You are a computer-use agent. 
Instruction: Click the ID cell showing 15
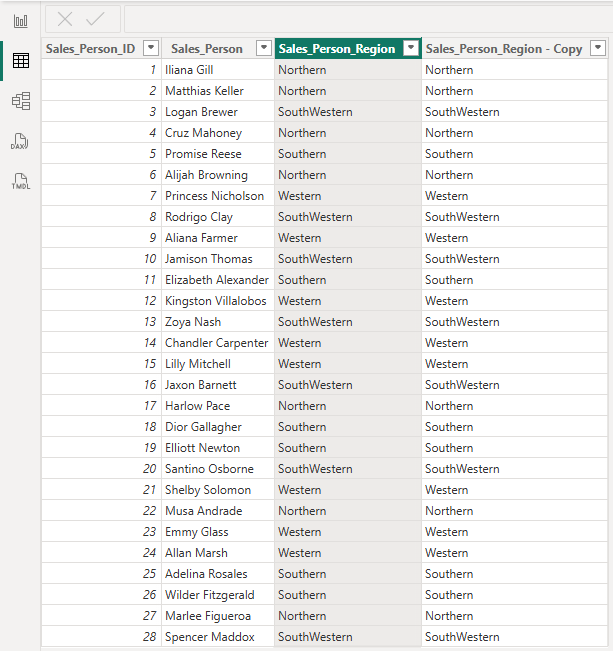click(101, 364)
